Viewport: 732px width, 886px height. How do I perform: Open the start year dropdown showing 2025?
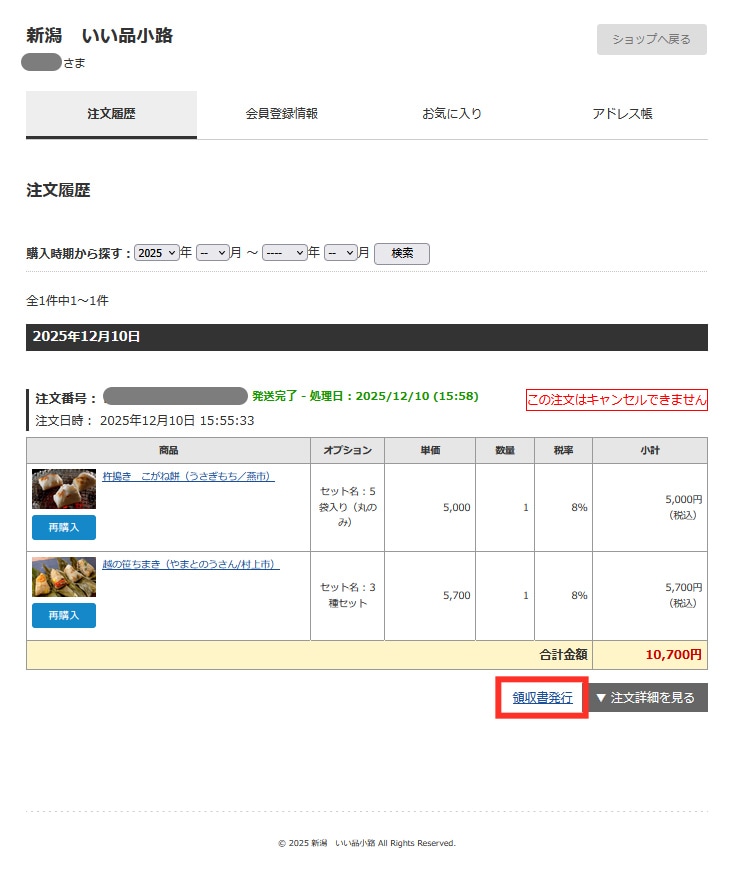point(157,253)
